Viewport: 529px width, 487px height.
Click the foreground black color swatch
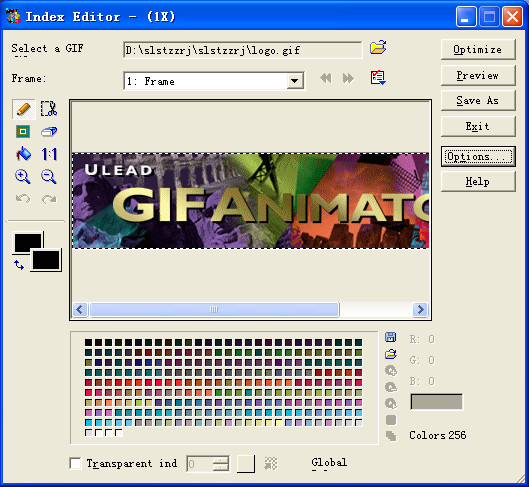click(27, 242)
